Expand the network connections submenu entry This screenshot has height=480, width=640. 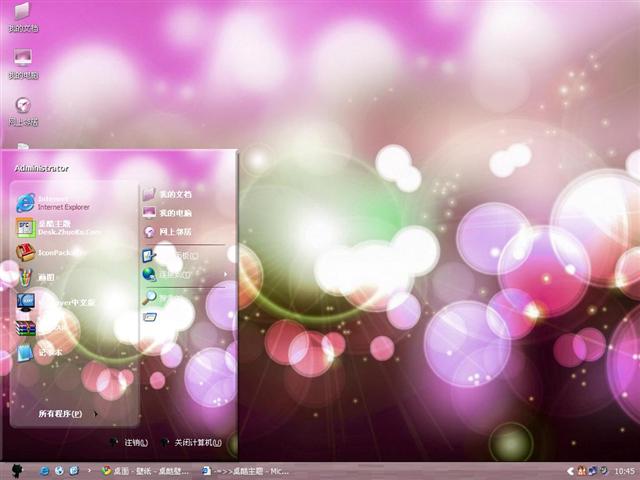pos(184,274)
